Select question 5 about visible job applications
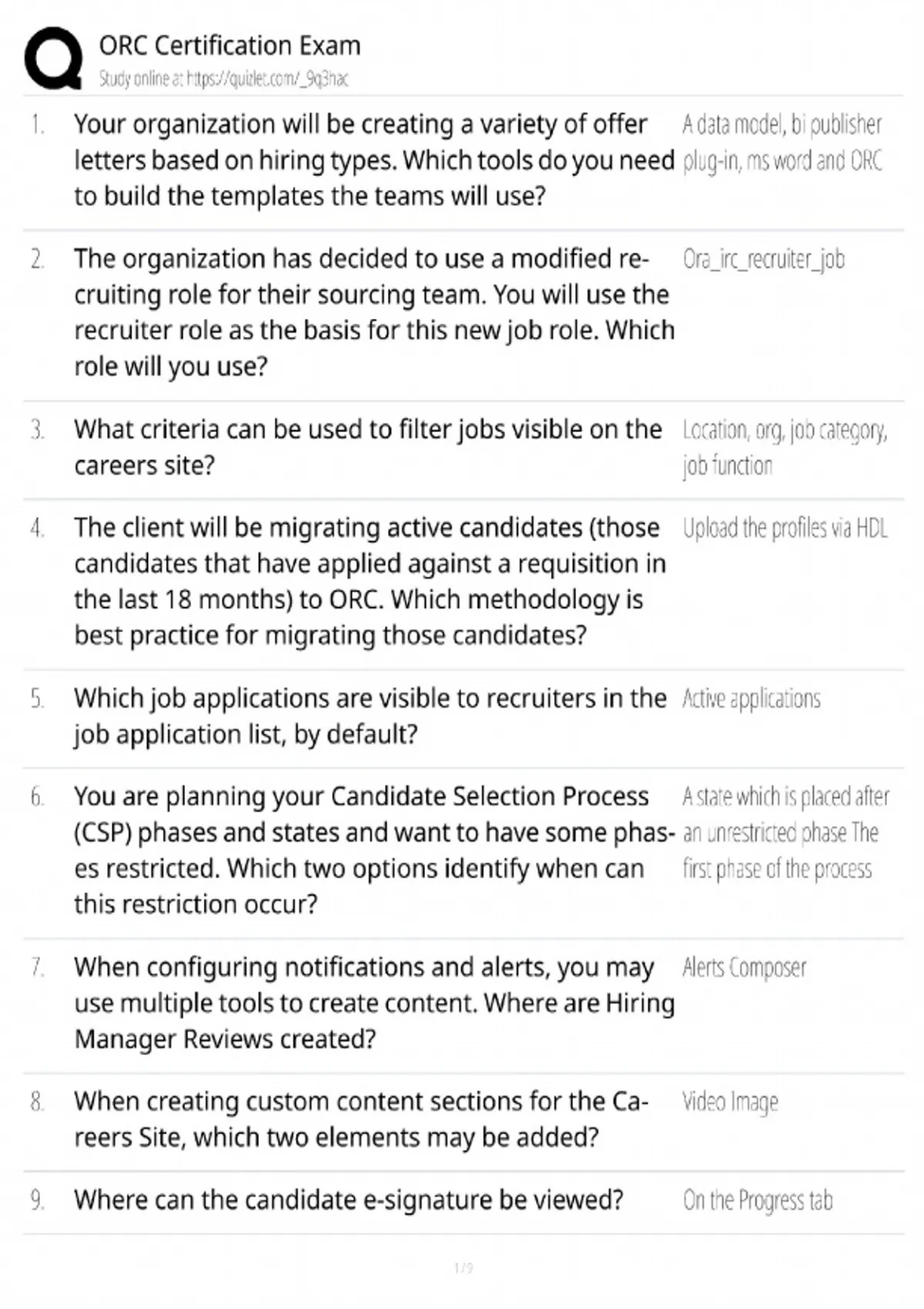Image resolution: width=924 pixels, height=1309 pixels. tap(370, 716)
